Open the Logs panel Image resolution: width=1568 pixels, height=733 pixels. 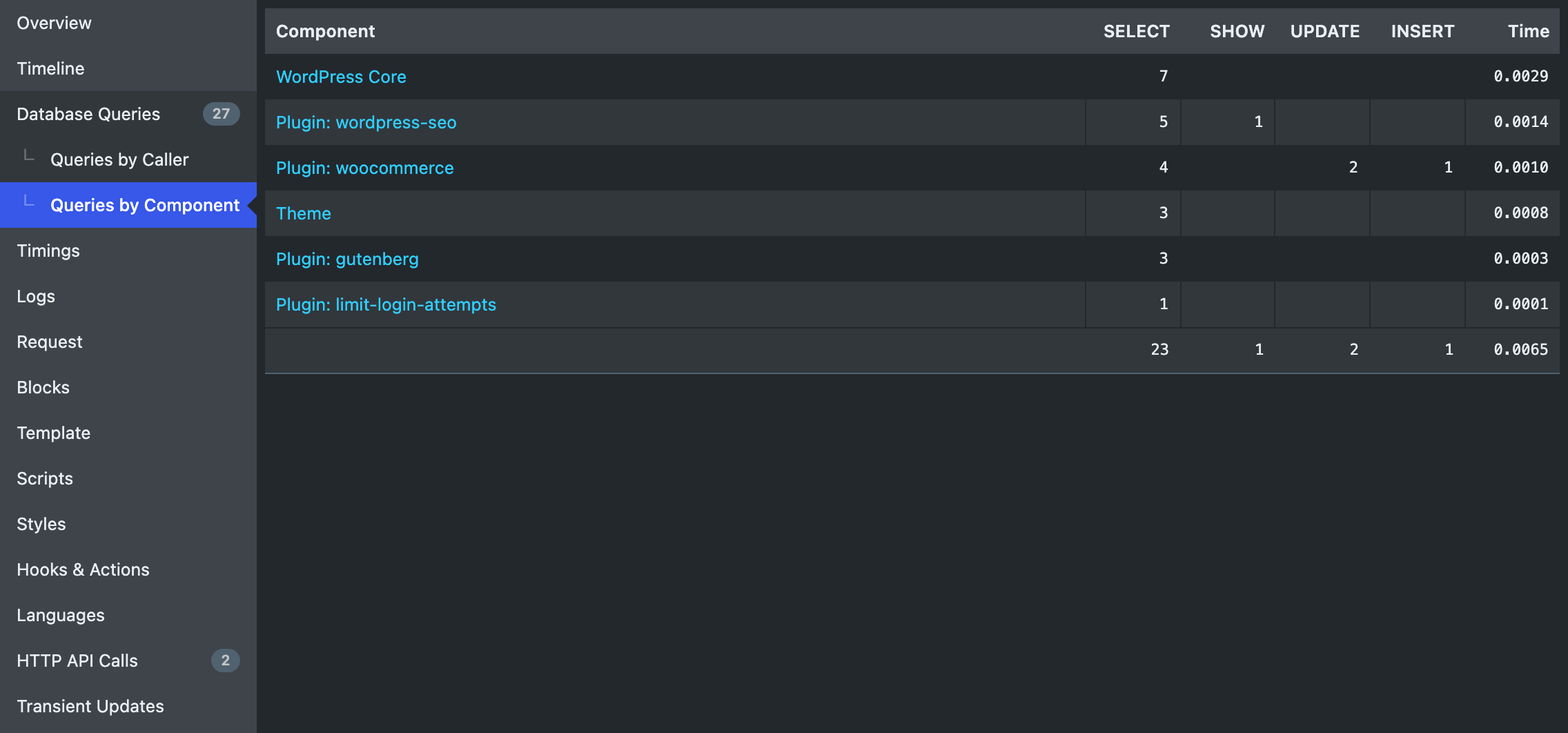click(36, 297)
